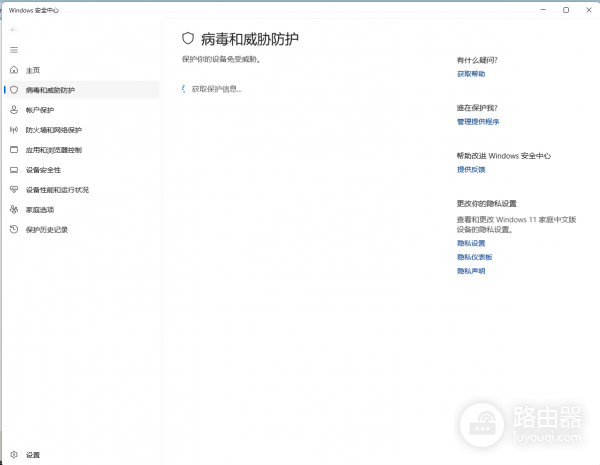Close the Windows 安全中心 window
The height and width of the screenshot is (465, 600).
589,10
